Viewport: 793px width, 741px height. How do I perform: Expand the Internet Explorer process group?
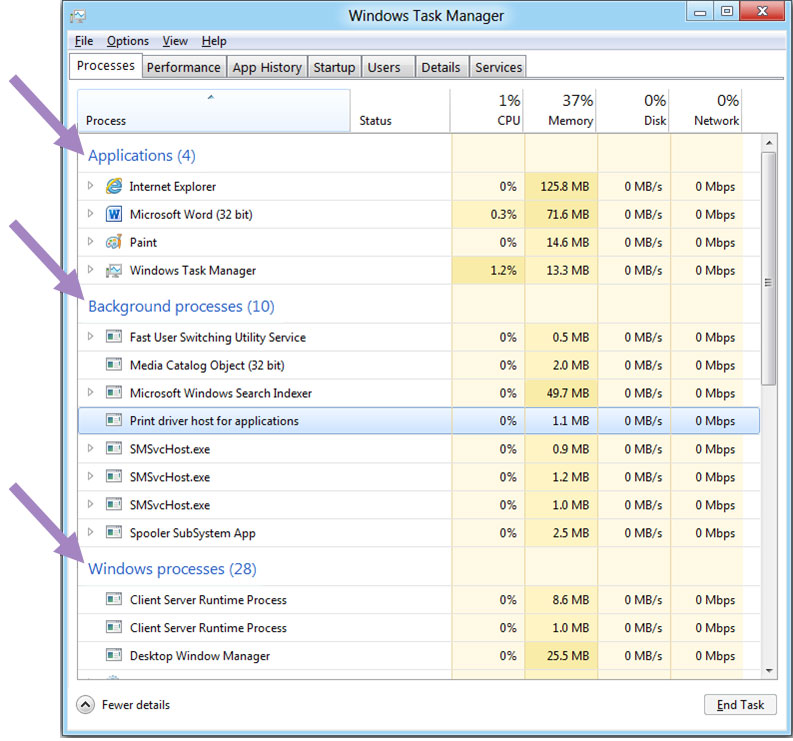pyautogui.click(x=90, y=187)
